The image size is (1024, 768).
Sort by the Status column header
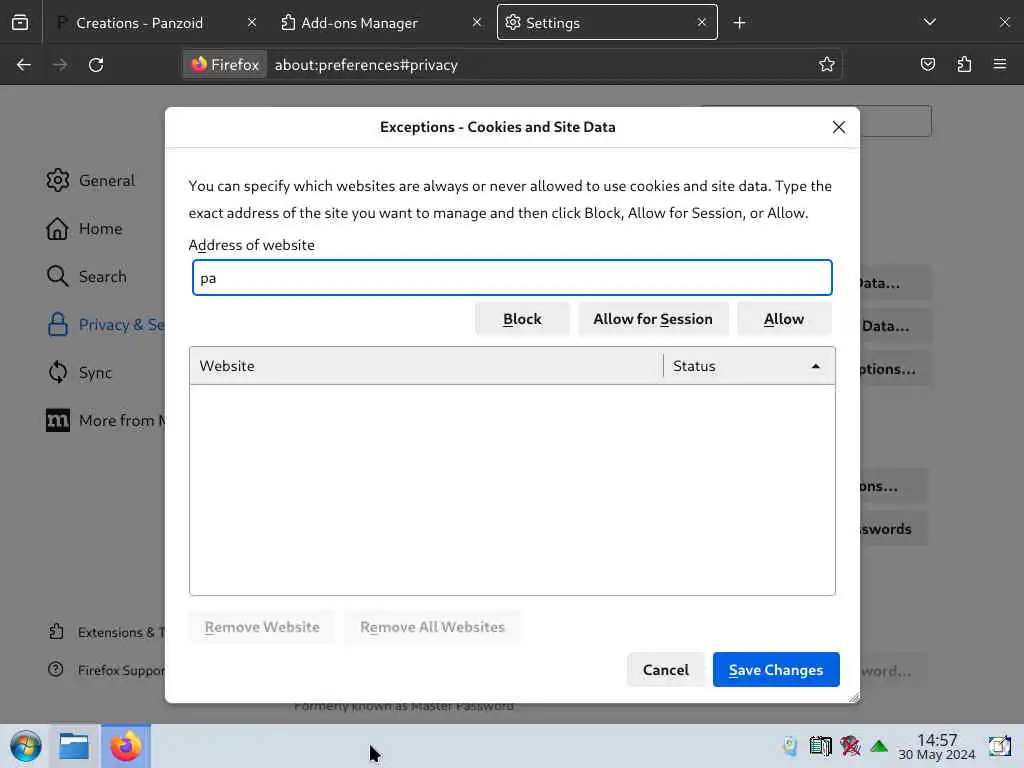[x=748, y=366]
